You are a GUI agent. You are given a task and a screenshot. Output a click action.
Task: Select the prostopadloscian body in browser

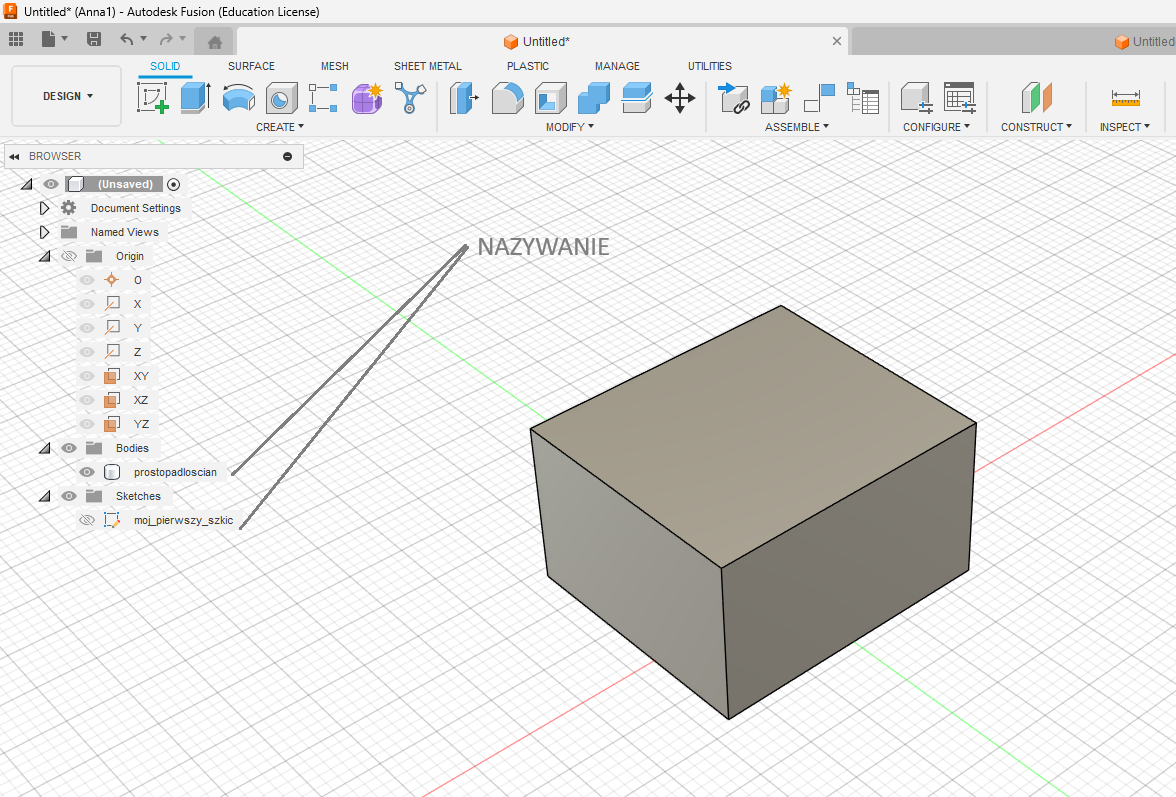(x=175, y=472)
